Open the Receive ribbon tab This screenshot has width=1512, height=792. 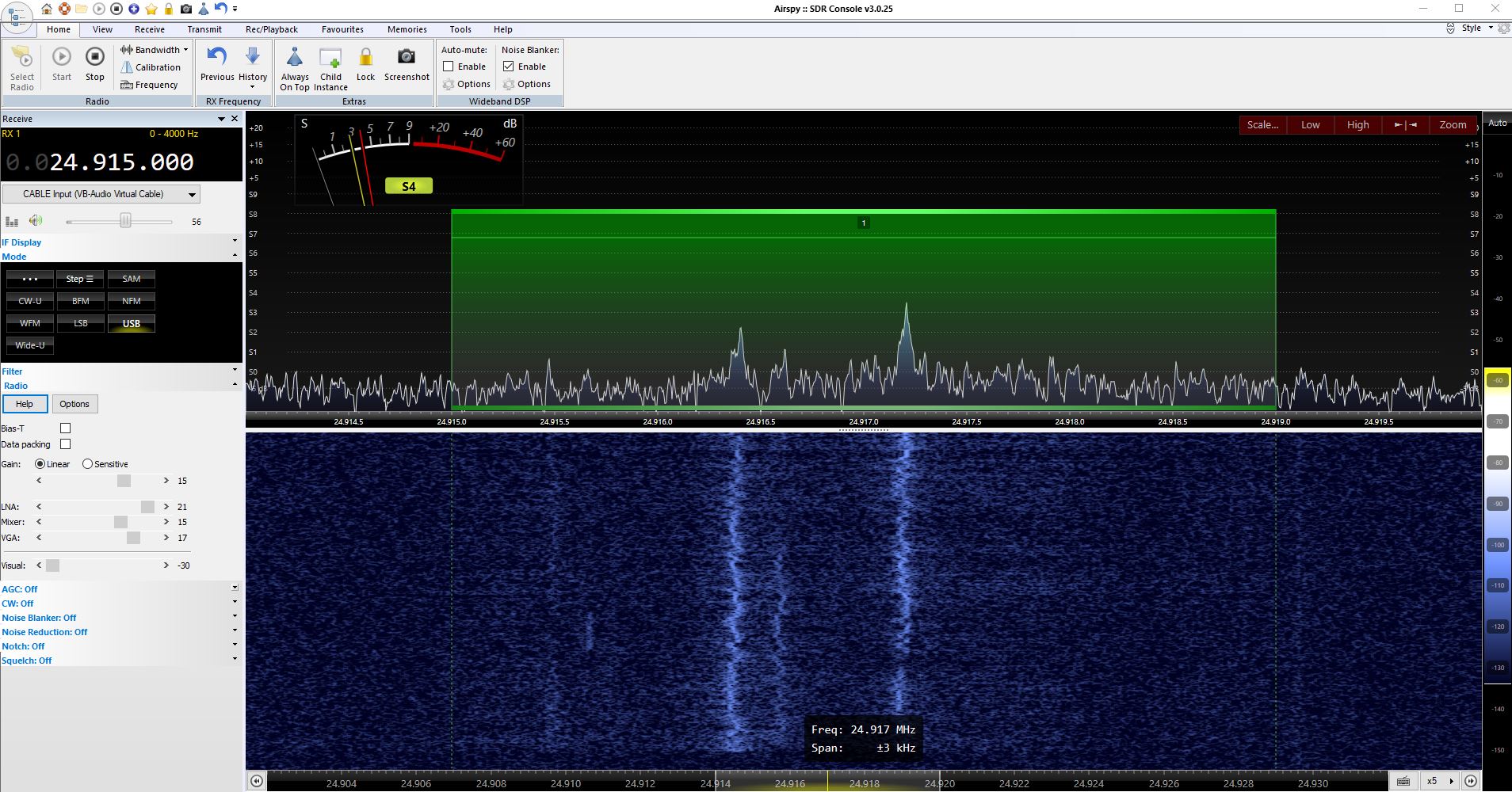[149, 29]
